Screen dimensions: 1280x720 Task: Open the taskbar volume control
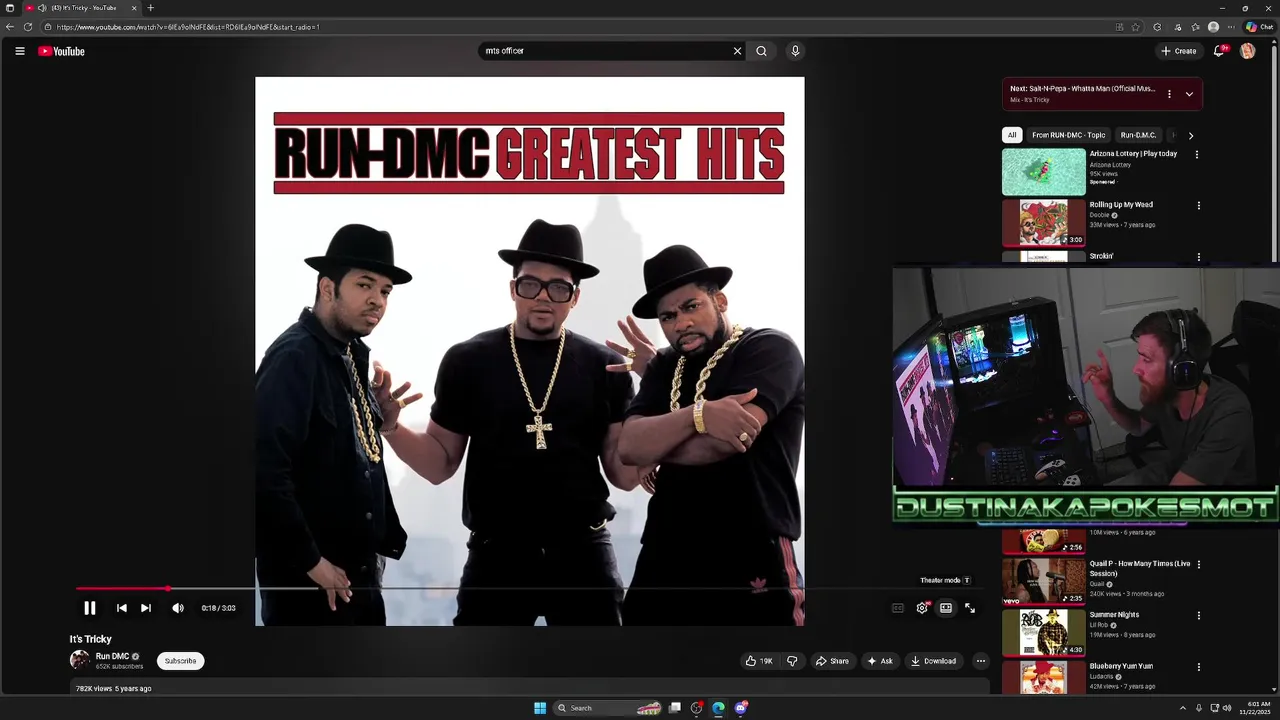(1228, 708)
